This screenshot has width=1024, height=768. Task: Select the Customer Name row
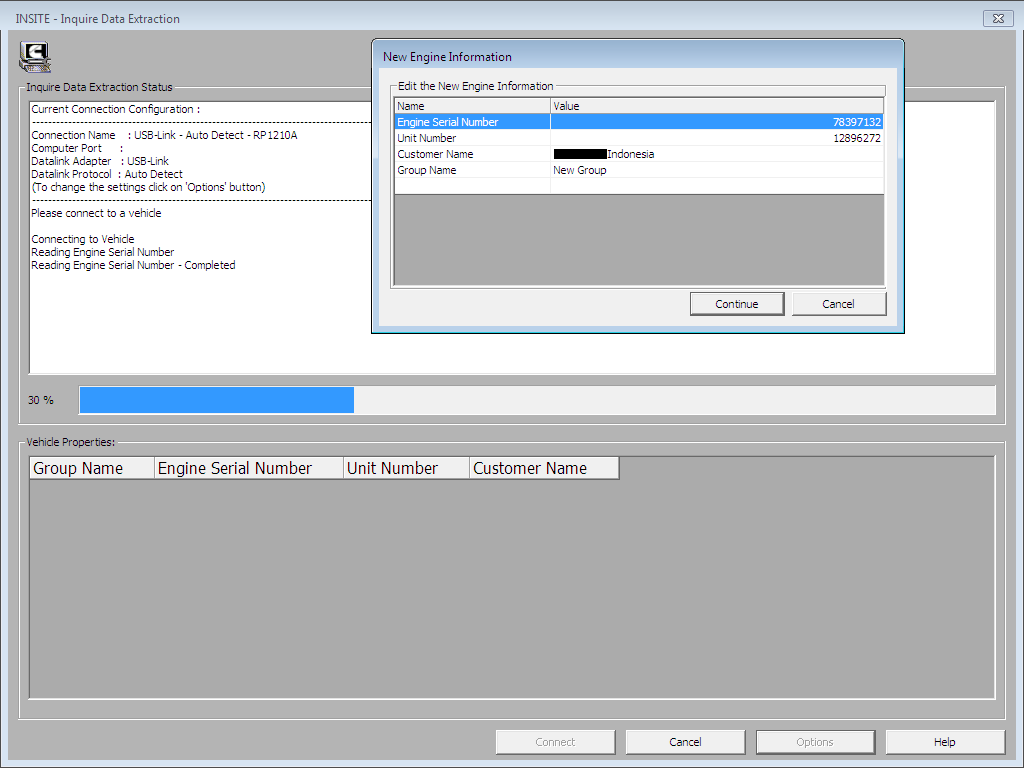click(450, 153)
